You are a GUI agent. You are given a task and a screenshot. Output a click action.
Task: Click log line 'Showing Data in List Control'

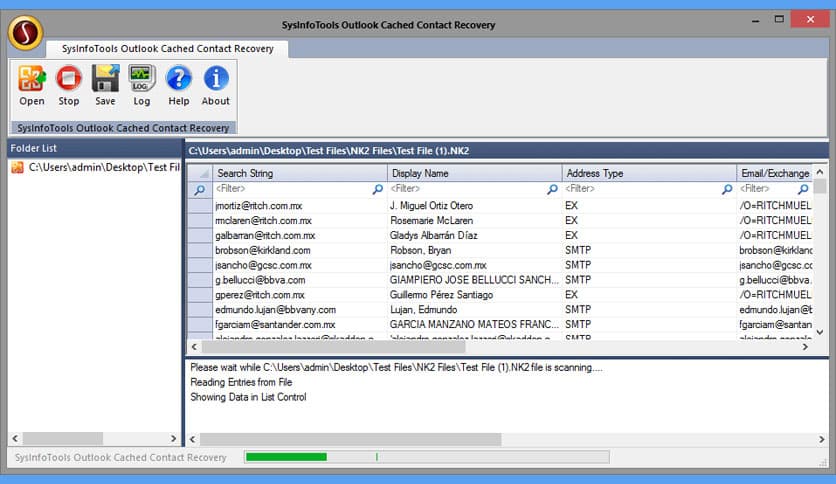click(x=248, y=397)
